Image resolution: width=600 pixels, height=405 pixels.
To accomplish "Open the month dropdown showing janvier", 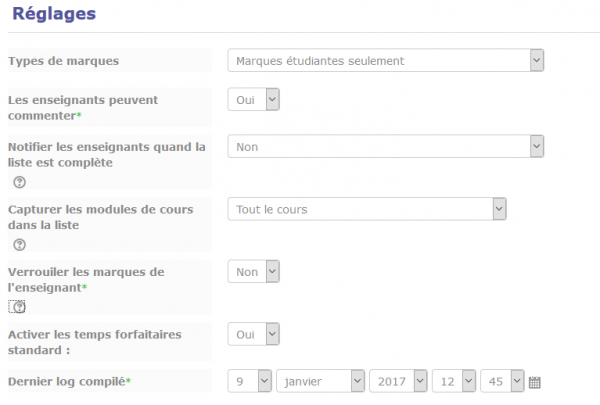I will click(x=320, y=381).
